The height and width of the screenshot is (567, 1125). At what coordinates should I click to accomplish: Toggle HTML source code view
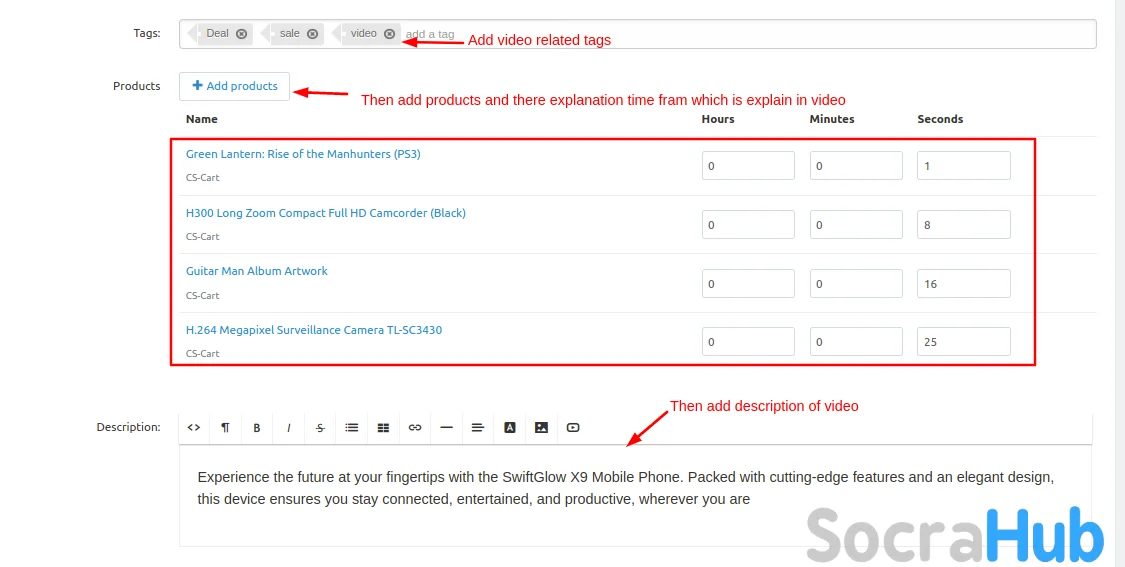pyautogui.click(x=194, y=428)
